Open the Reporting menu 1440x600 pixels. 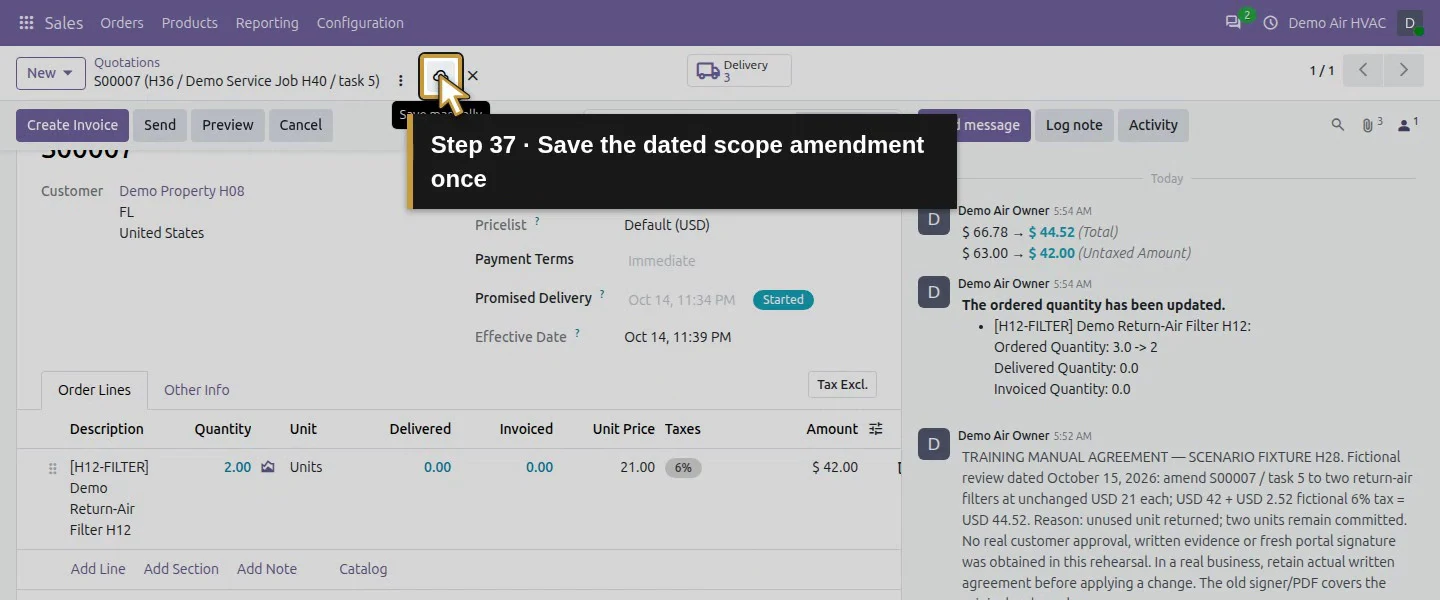pyautogui.click(x=267, y=23)
